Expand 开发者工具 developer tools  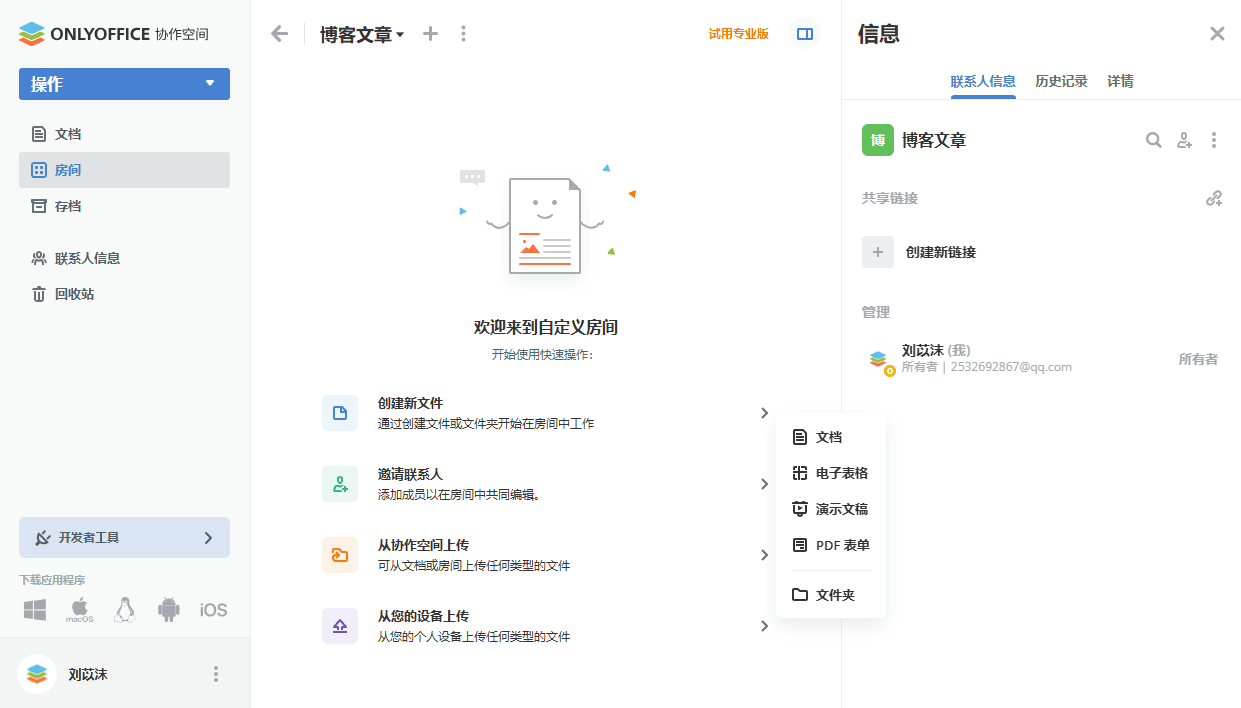coord(124,537)
